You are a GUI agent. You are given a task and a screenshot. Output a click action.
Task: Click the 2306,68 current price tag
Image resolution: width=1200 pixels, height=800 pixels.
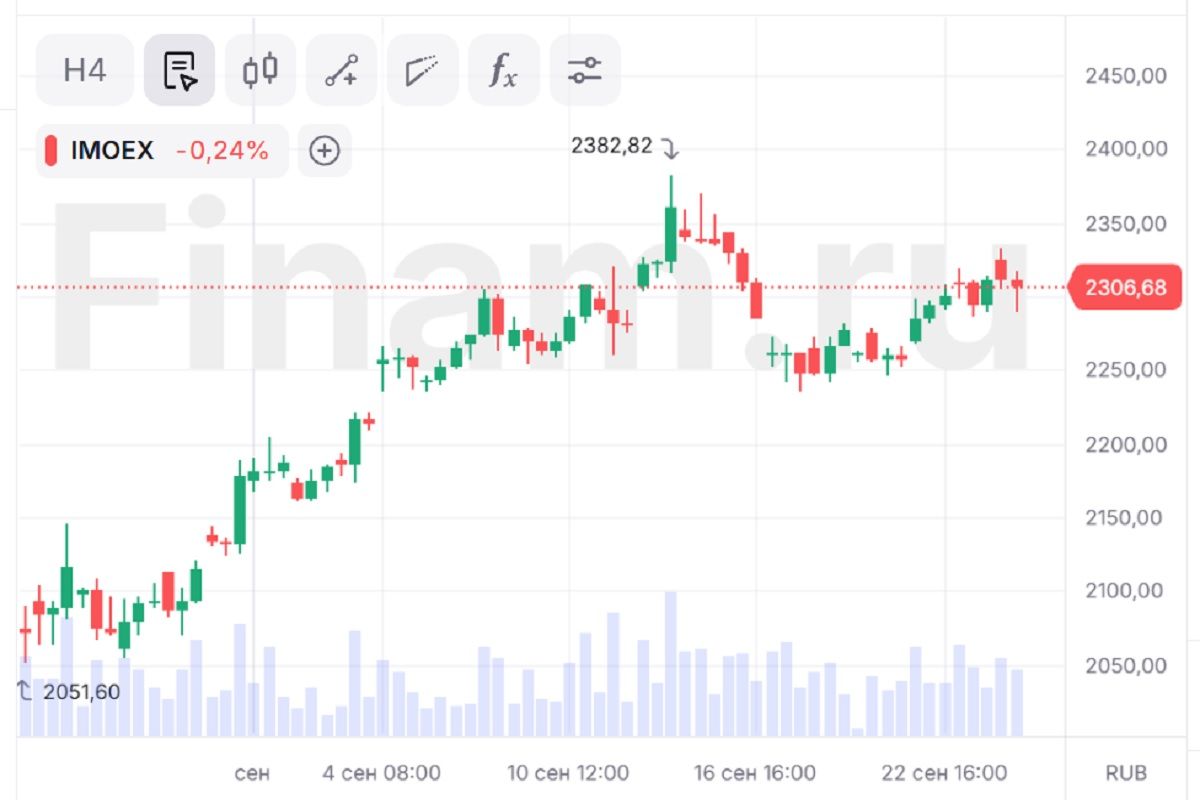click(x=1125, y=288)
